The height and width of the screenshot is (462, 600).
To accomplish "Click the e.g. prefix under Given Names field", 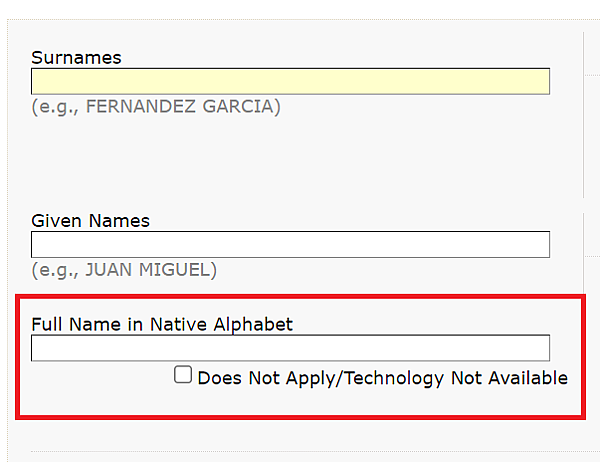I will coord(55,270).
